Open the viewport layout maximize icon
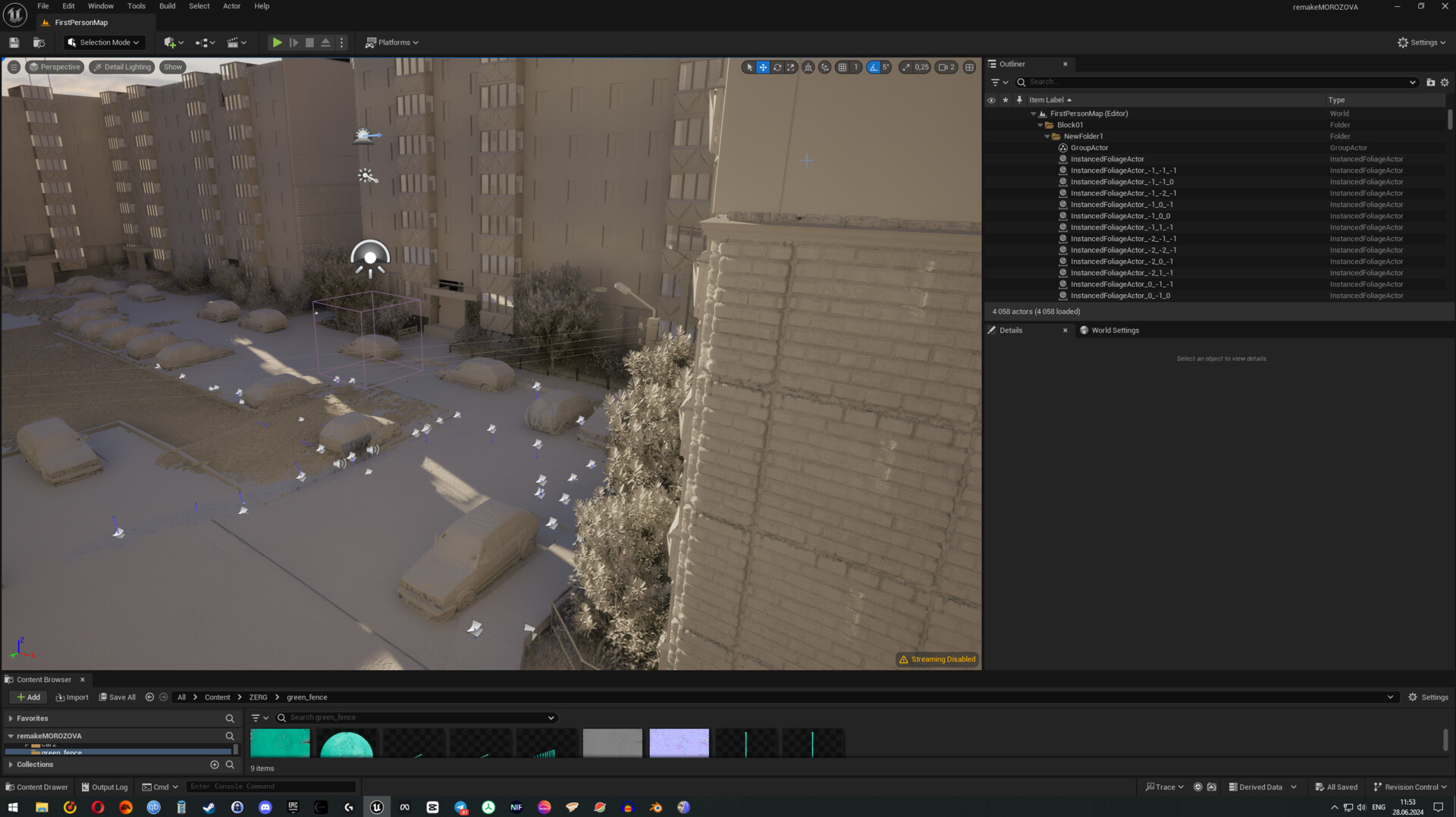The width and height of the screenshot is (1456, 817). [969, 67]
